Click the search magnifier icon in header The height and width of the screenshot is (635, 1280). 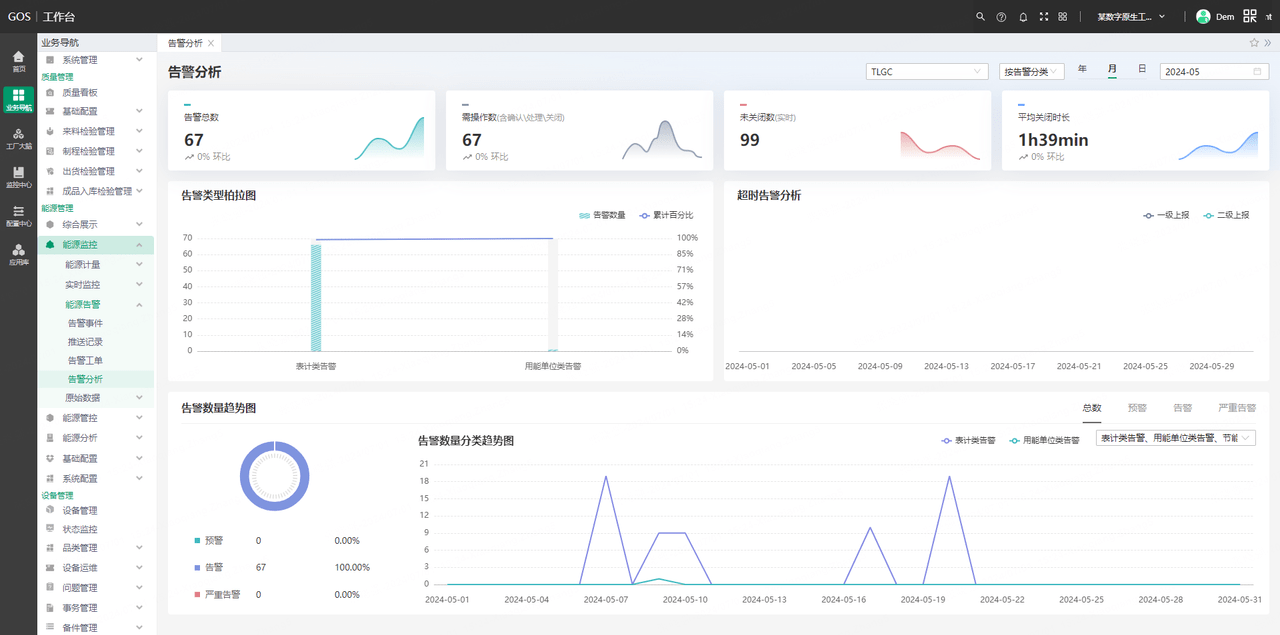[980, 17]
